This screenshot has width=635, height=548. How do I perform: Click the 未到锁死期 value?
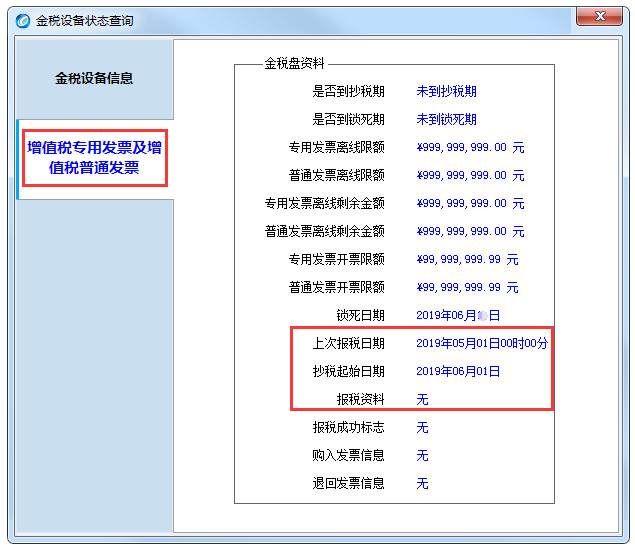tap(446, 119)
